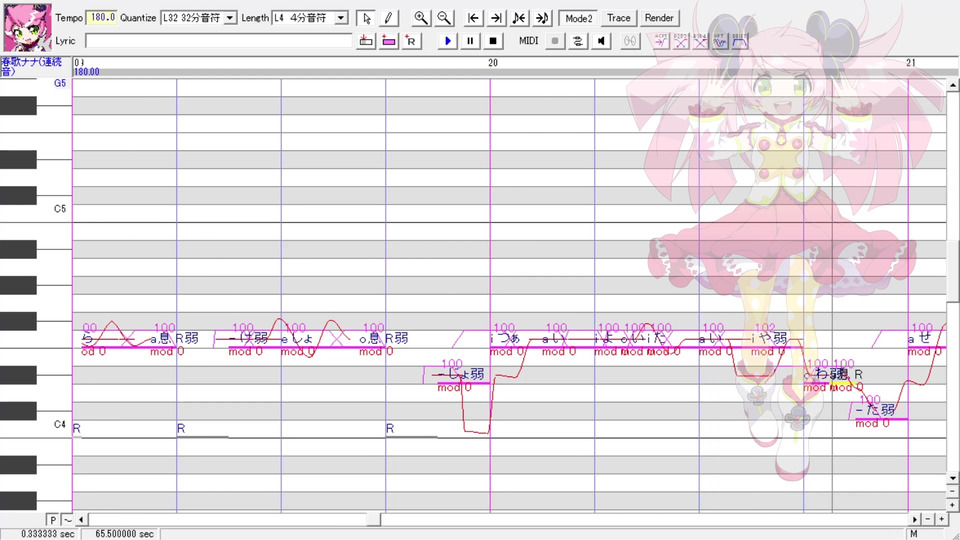
Task: Jump to the start of the track
Action: click(x=473, y=18)
